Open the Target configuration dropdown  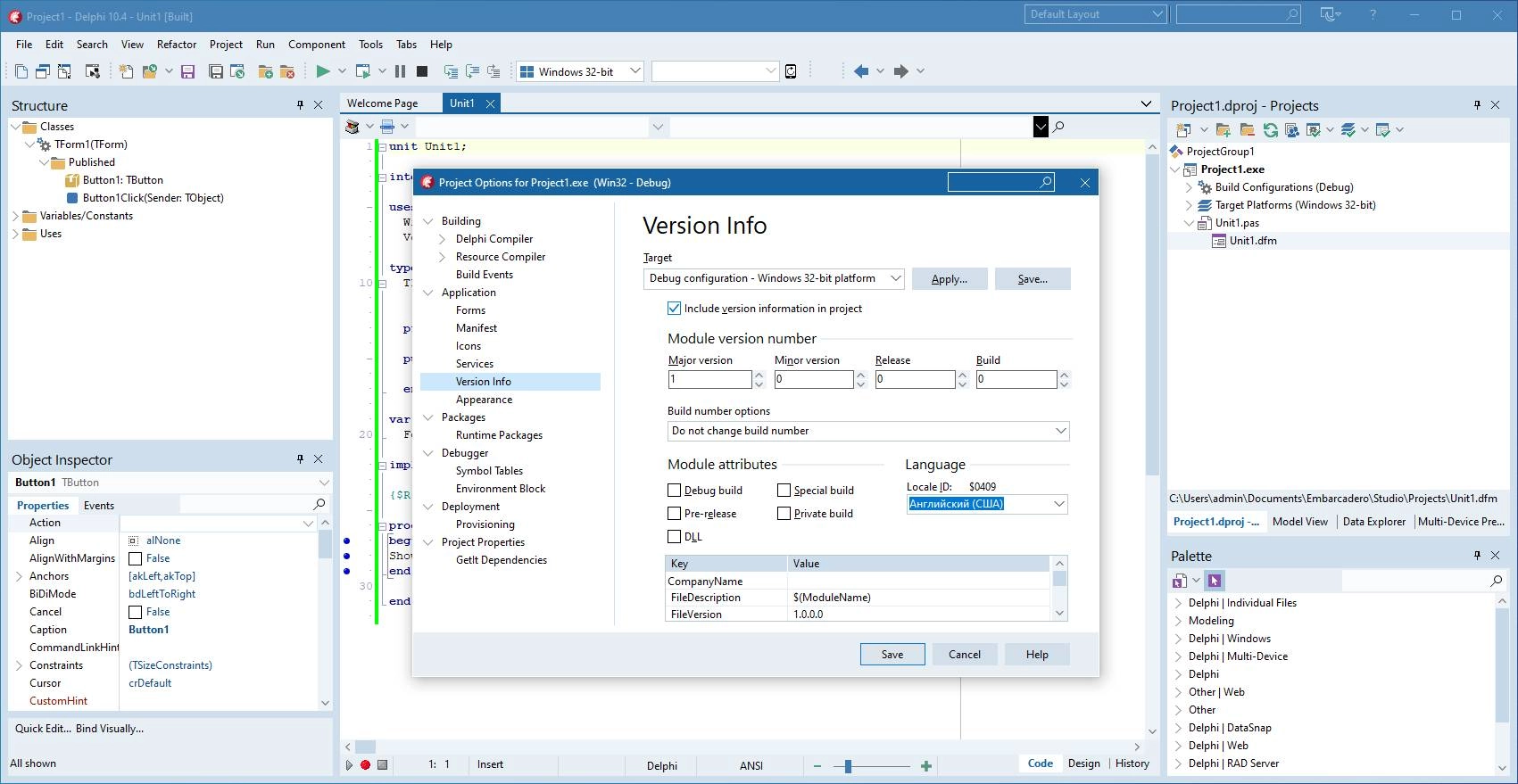(895, 278)
